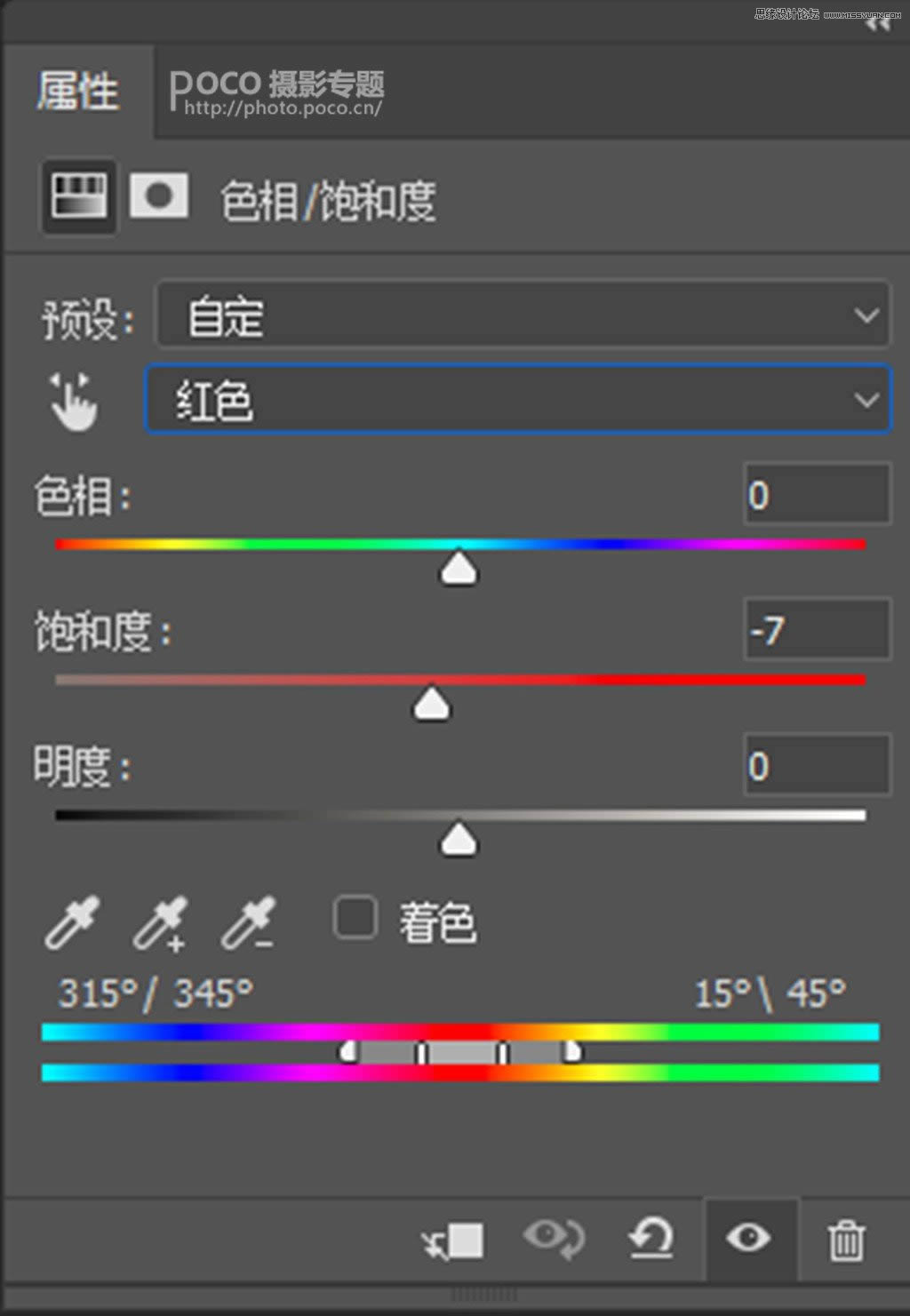910x1316 pixels.
Task: Click the view previous state icon
Action: [554, 1238]
